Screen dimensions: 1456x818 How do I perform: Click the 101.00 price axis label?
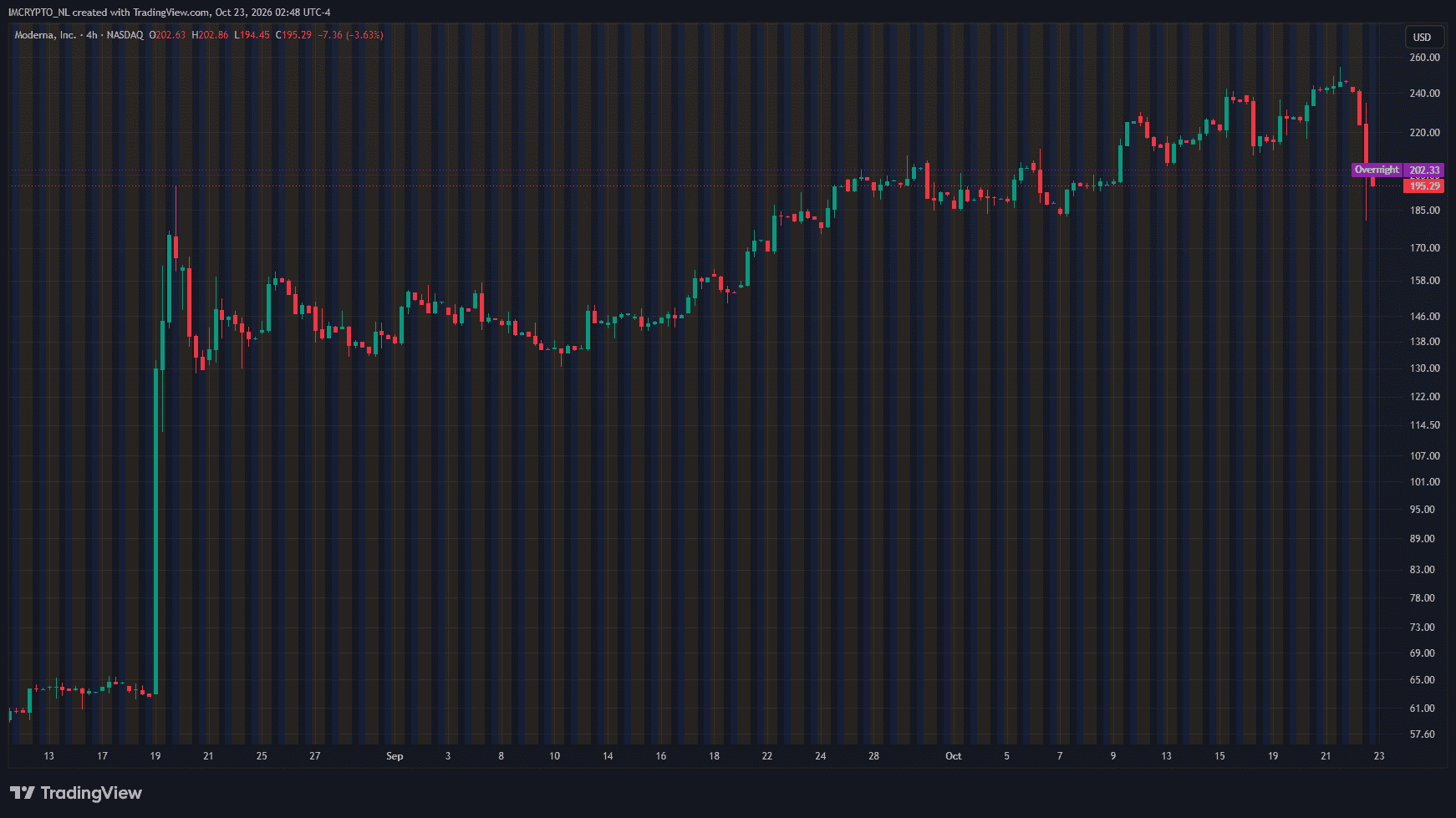1424,482
